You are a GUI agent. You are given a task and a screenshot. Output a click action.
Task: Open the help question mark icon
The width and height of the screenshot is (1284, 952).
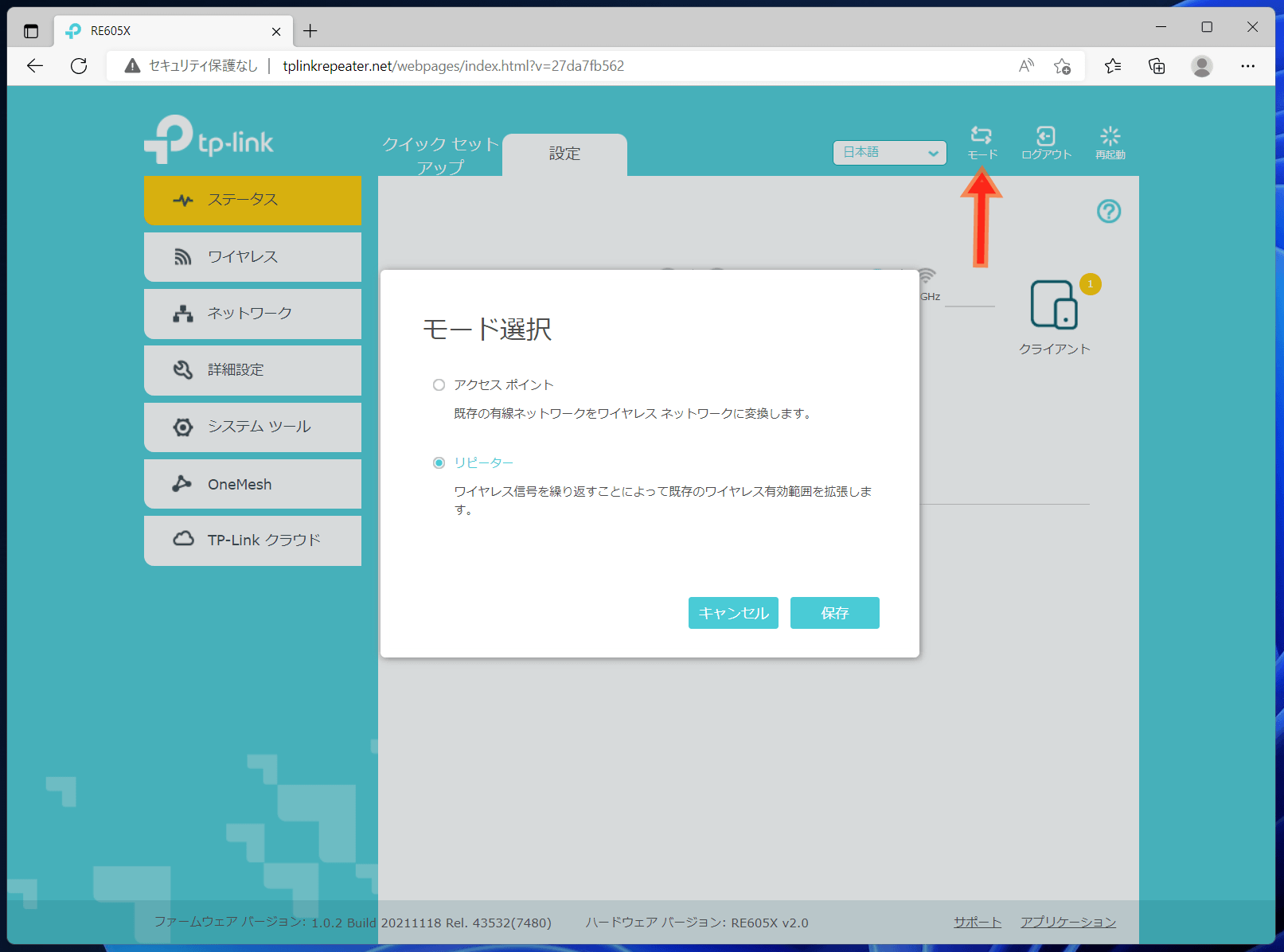pyautogui.click(x=1108, y=212)
